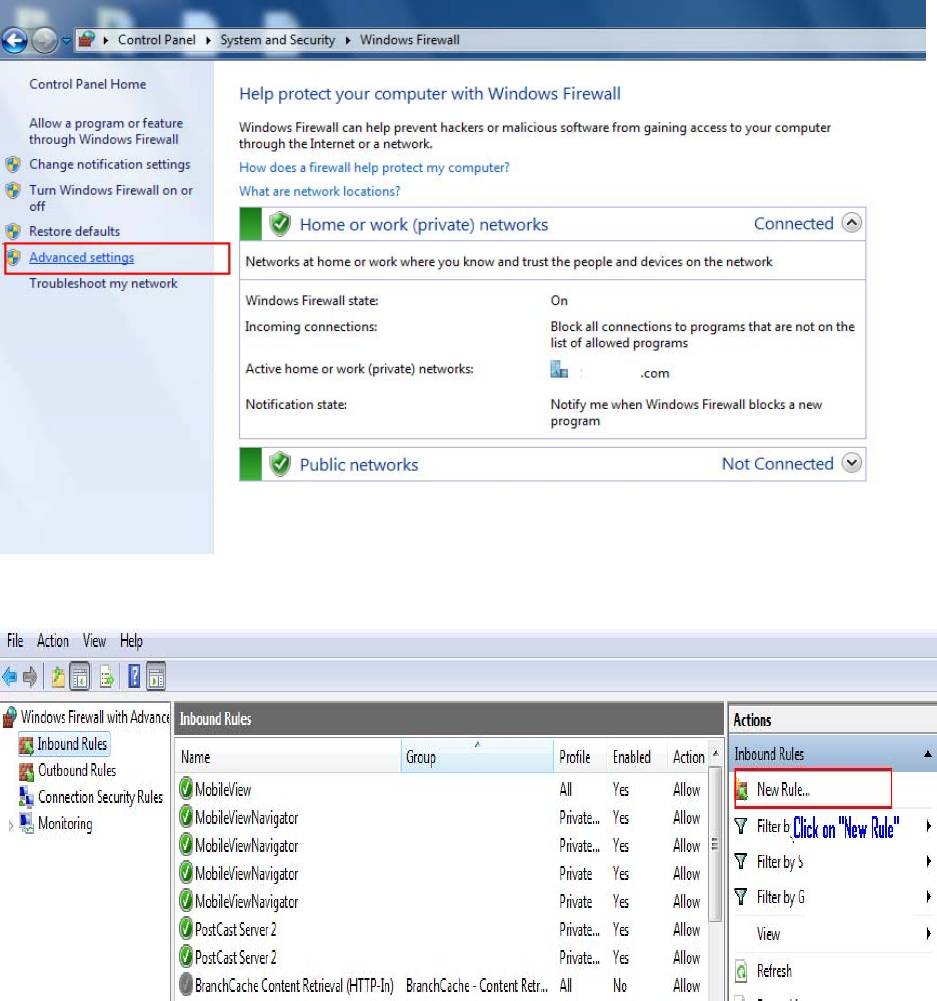937x1001 pixels.
Task: Click the Help toolbar icon
Action: 134,677
